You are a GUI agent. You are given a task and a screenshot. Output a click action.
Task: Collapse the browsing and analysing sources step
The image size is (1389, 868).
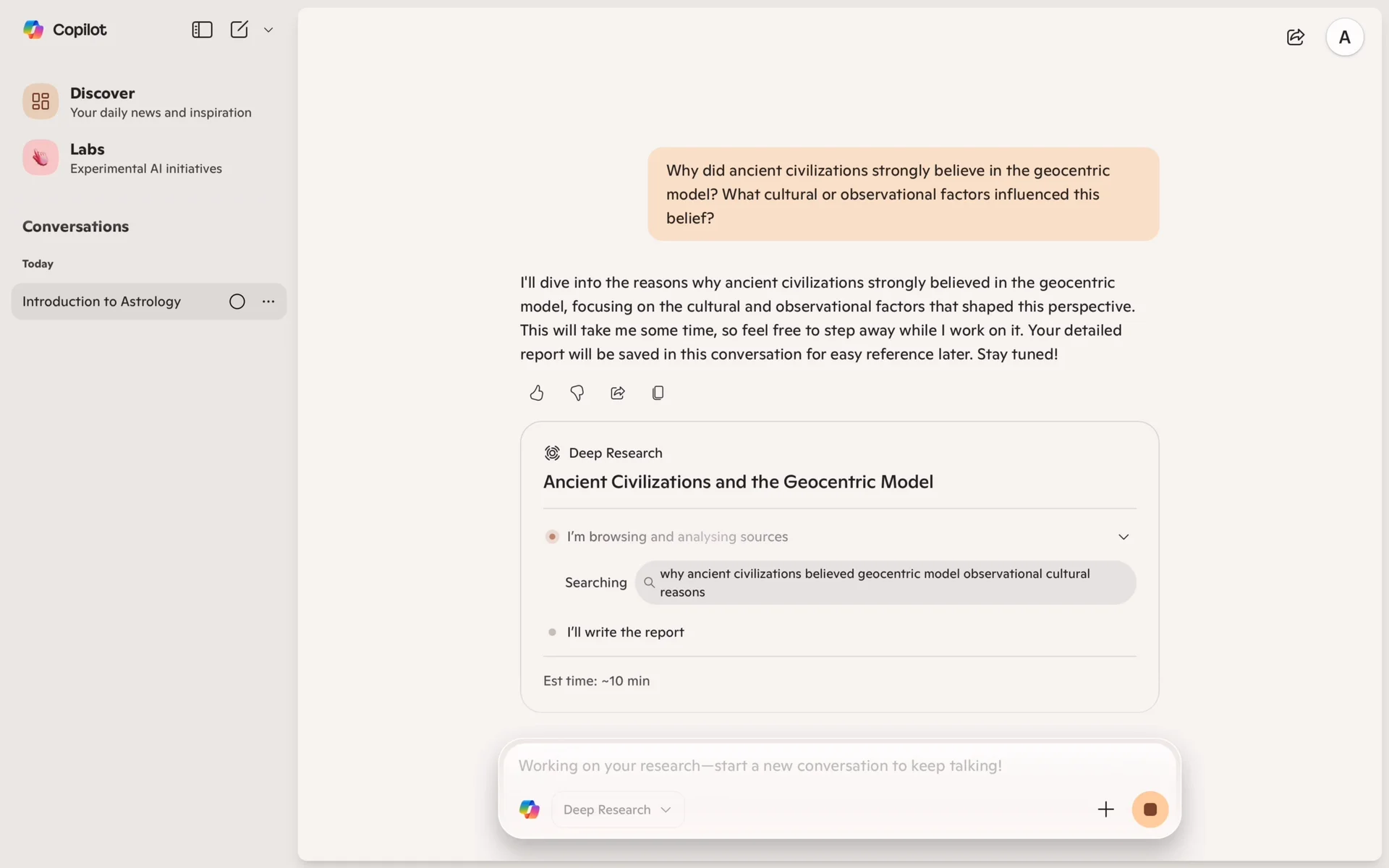[x=1123, y=537]
